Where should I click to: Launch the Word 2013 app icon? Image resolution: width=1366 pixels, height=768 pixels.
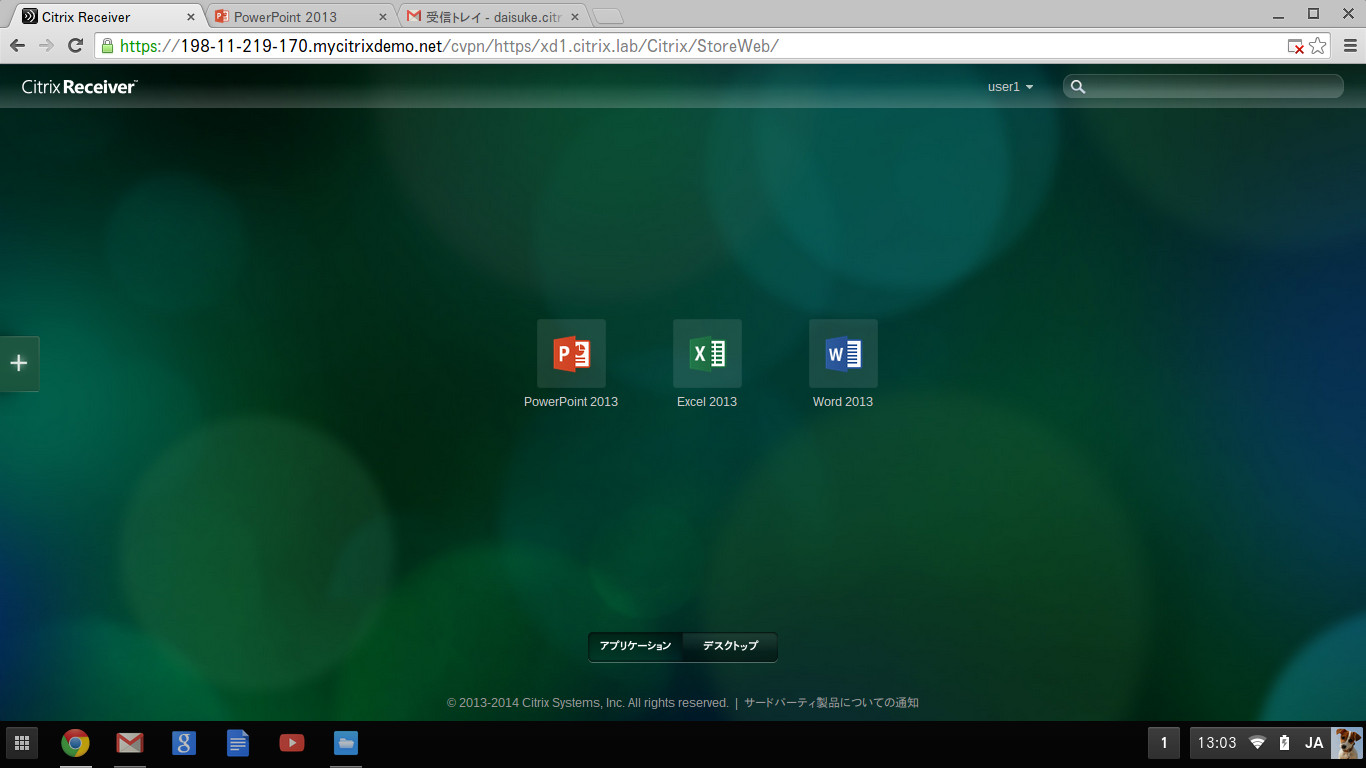pos(843,353)
